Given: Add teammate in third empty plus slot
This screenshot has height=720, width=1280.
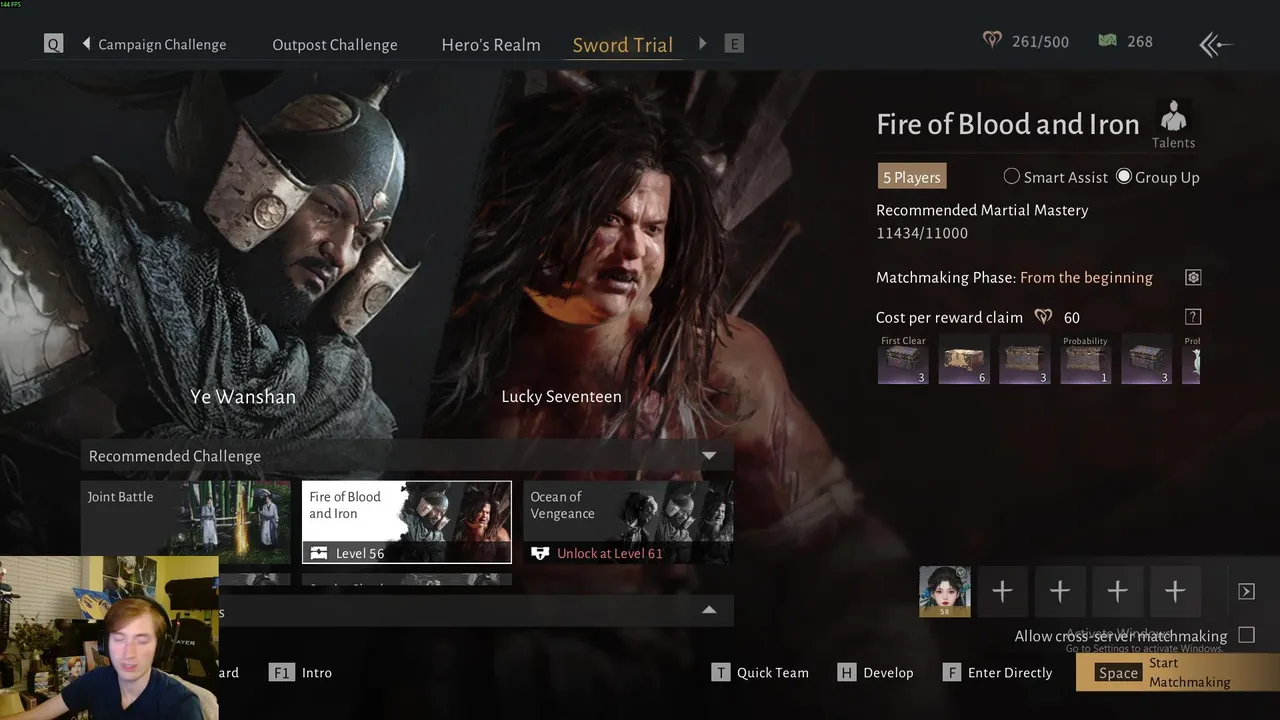Looking at the screenshot, I should [1117, 591].
